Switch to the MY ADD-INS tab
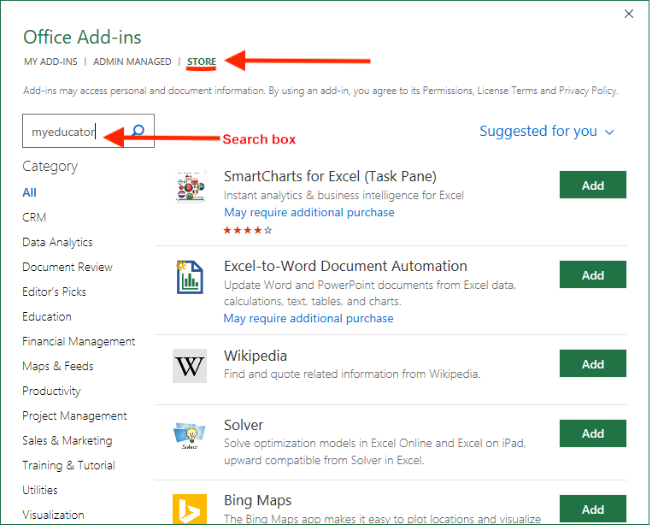The image size is (651, 526). [51, 62]
